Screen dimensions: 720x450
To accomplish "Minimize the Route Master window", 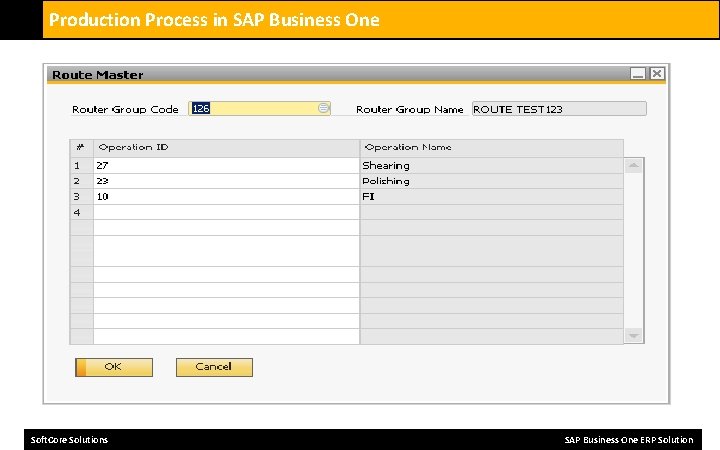I will tap(638, 73).
